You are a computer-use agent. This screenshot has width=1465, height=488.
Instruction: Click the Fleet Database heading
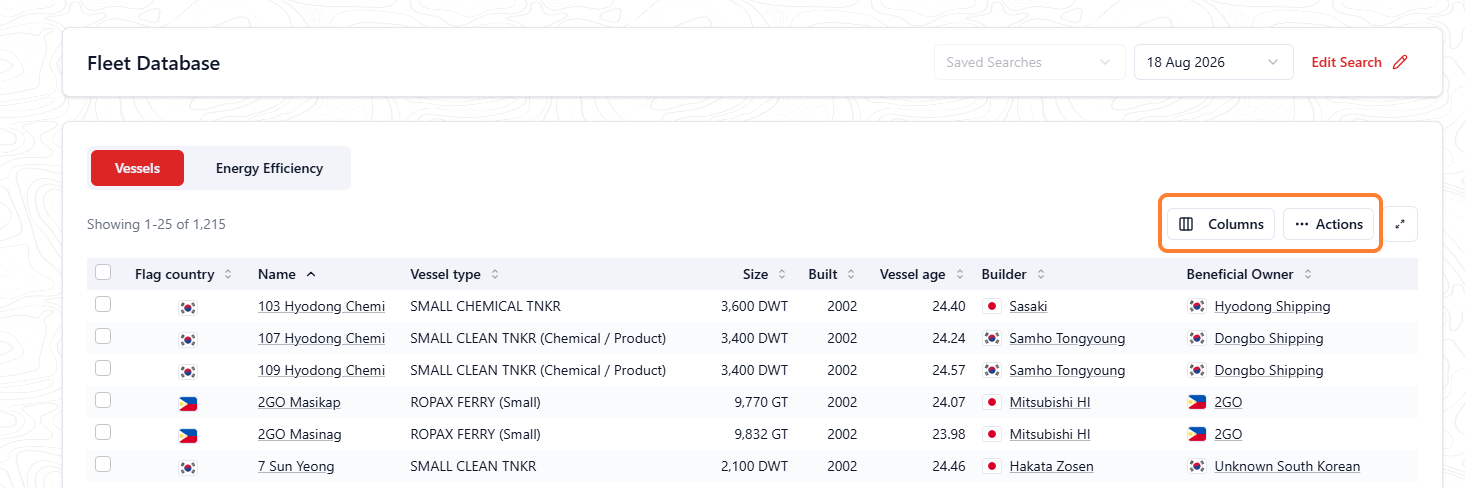coord(153,63)
